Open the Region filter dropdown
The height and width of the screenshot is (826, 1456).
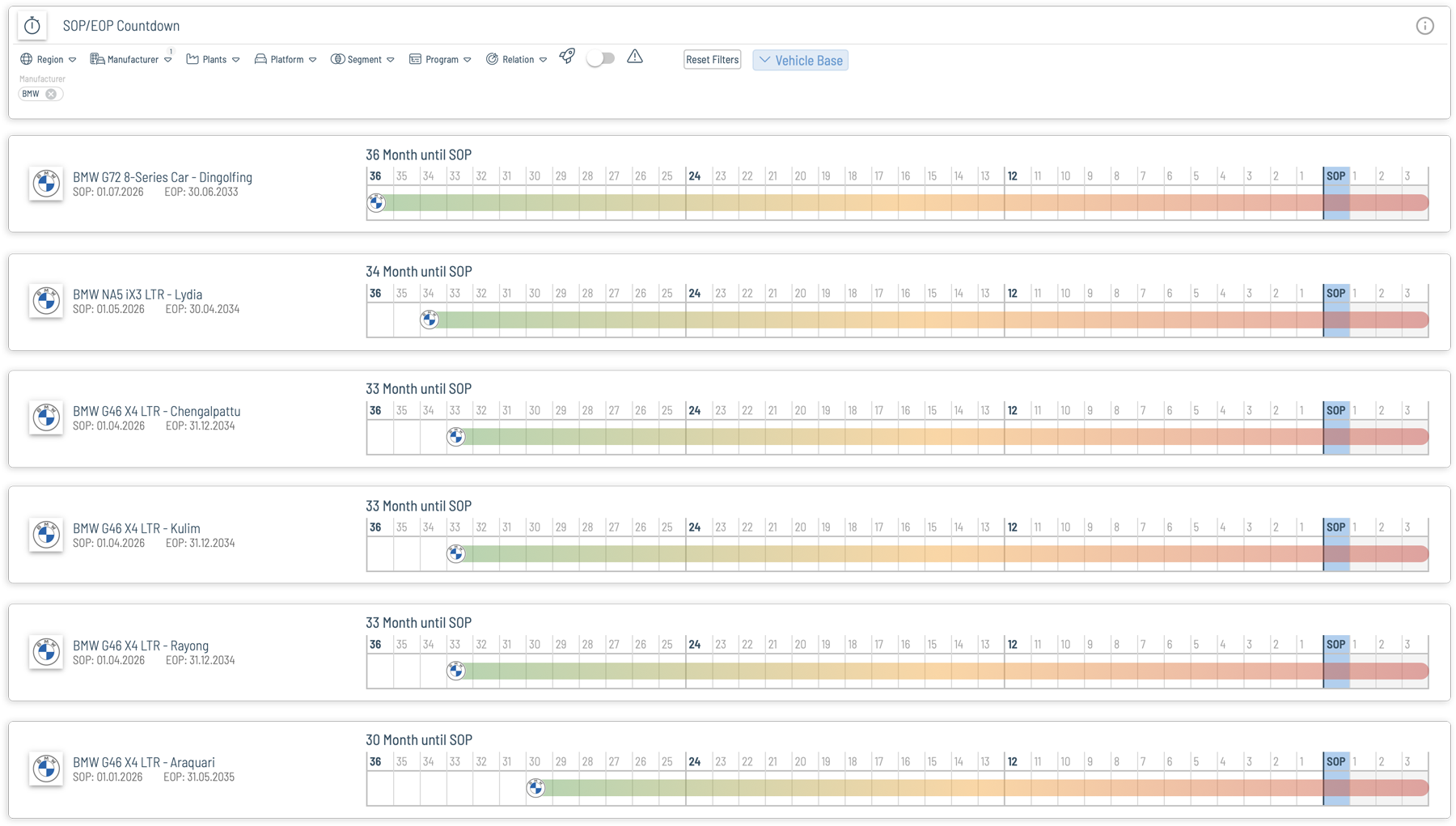(49, 59)
